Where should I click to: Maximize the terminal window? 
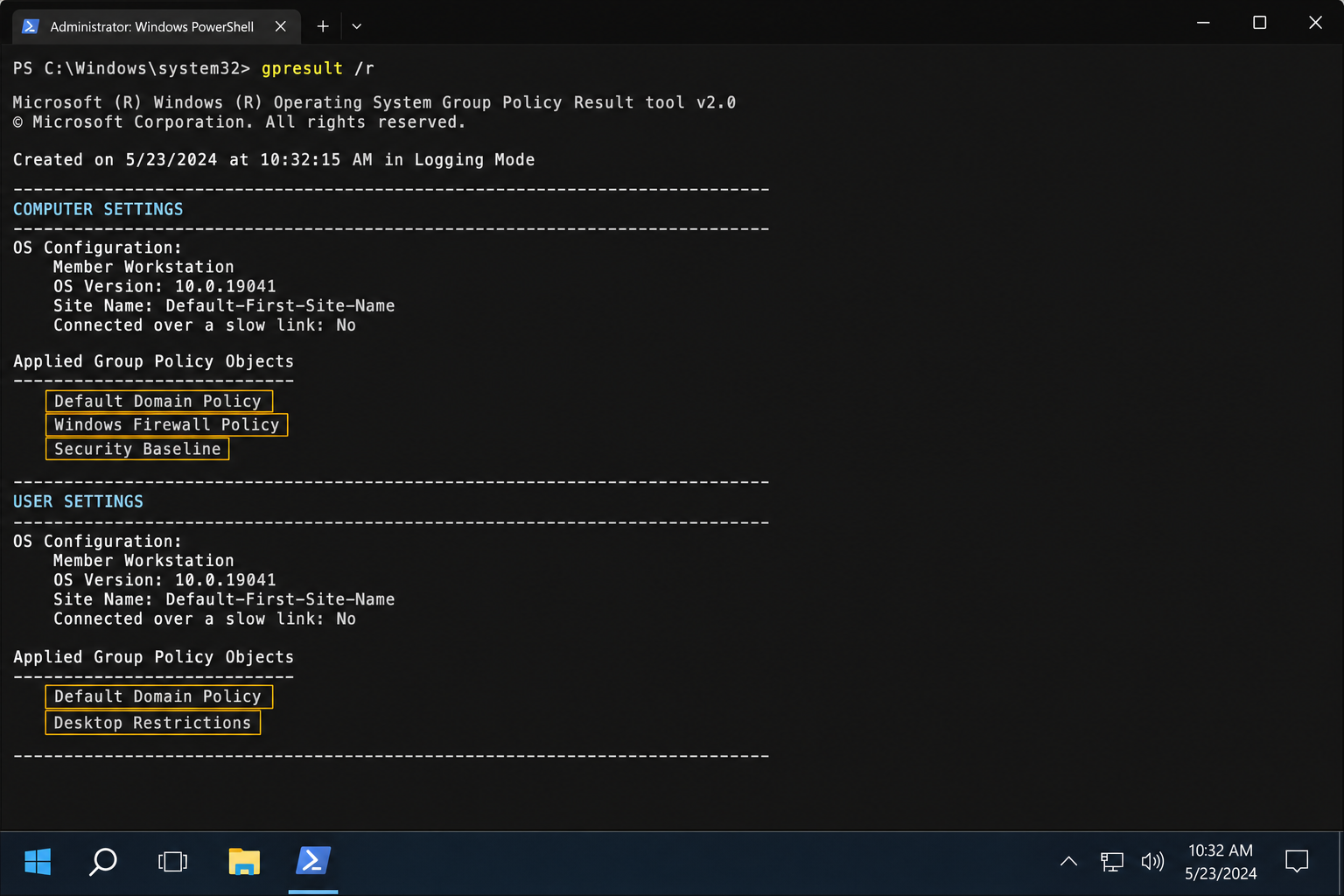[x=1259, y=23]
